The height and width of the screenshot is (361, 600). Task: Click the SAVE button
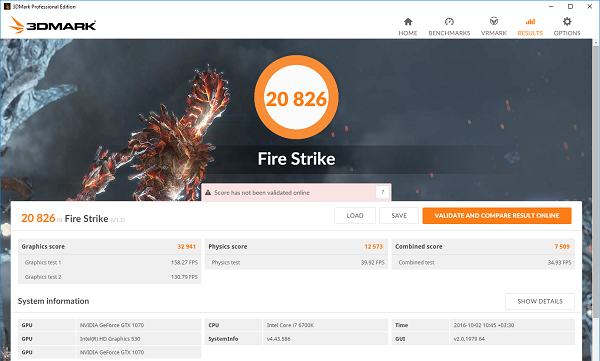pyautogui.click(x=399, y=216)
